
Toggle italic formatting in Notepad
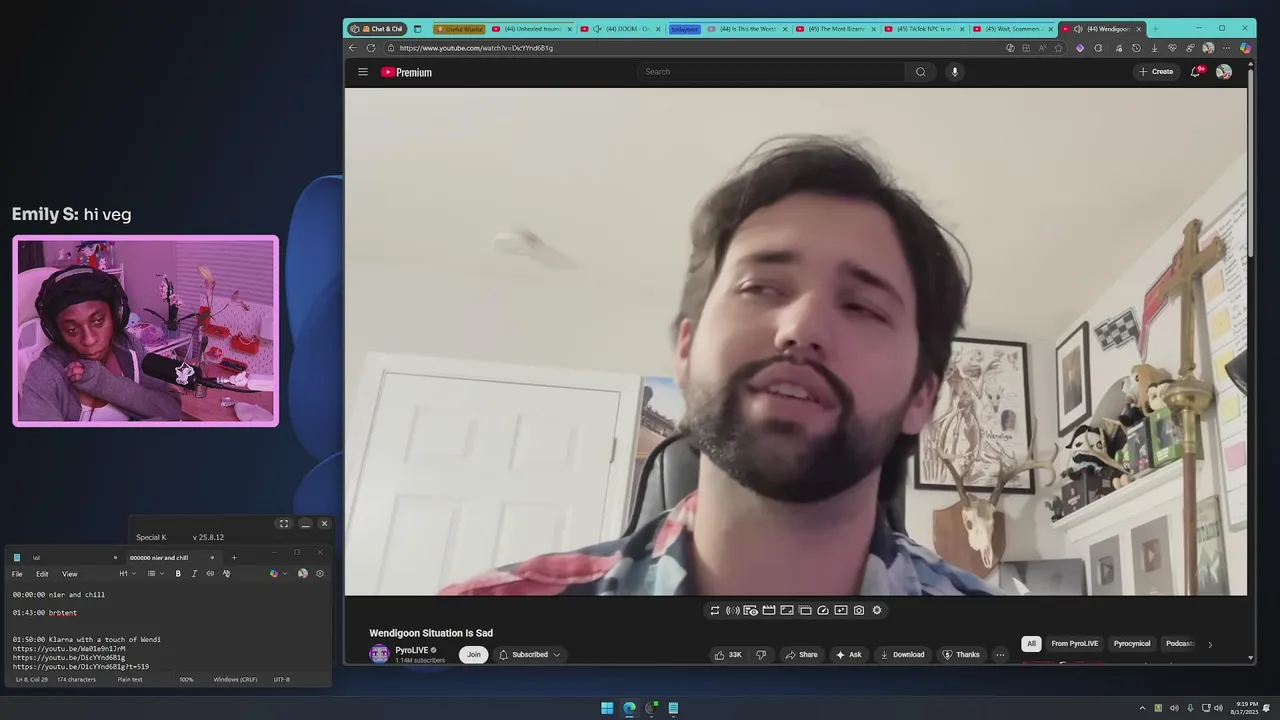pyautogui.click(x=194, y=574)
